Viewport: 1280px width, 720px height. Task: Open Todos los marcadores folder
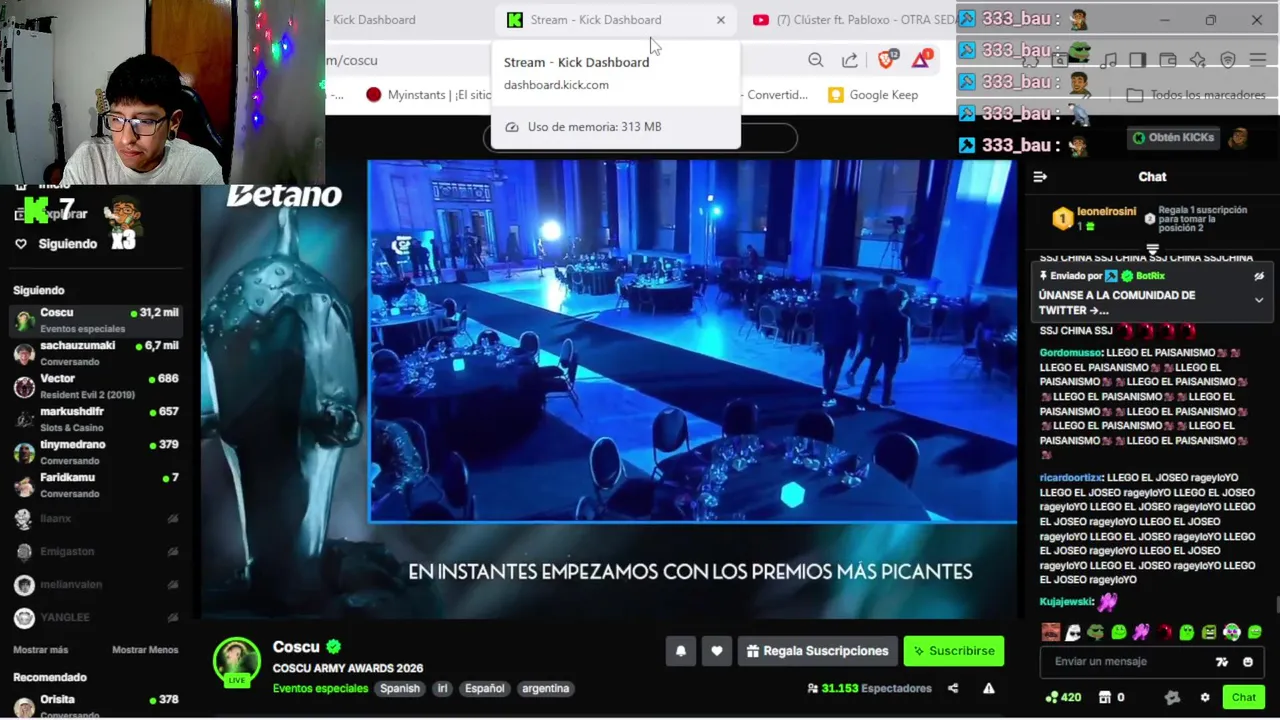click(x=1196, y=95)
